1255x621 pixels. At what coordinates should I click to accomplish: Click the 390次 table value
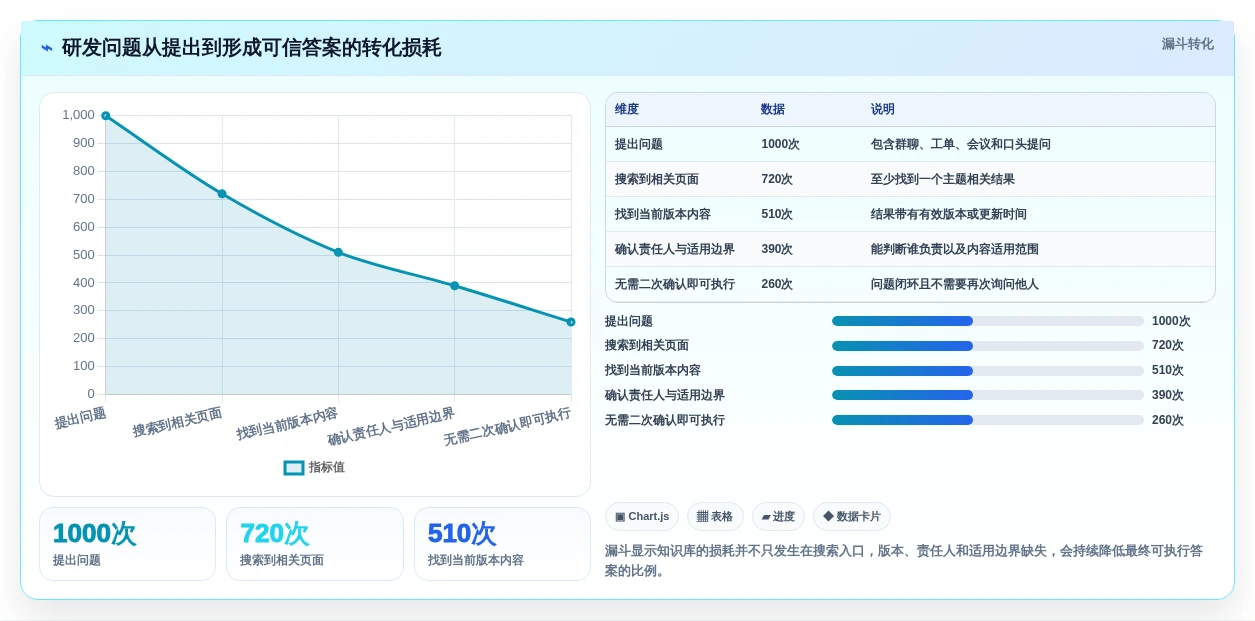777,249
